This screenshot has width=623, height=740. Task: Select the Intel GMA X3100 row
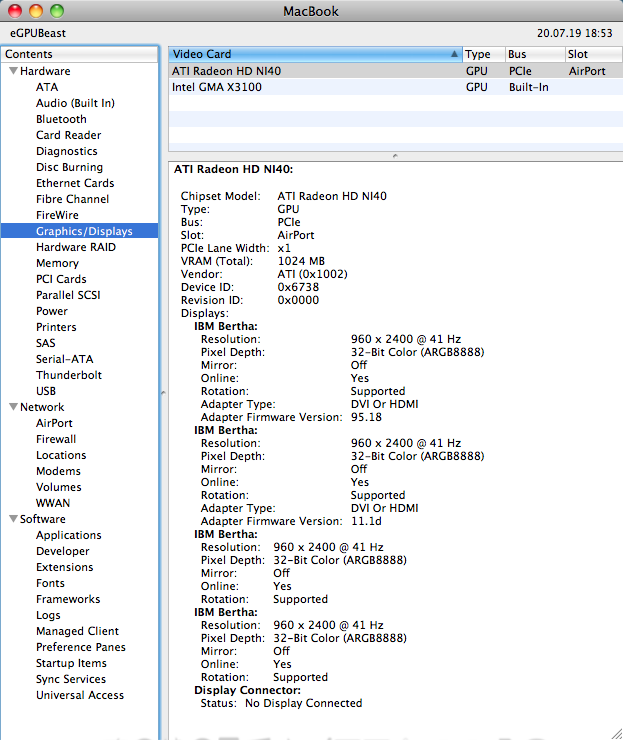tap(396, 87)
